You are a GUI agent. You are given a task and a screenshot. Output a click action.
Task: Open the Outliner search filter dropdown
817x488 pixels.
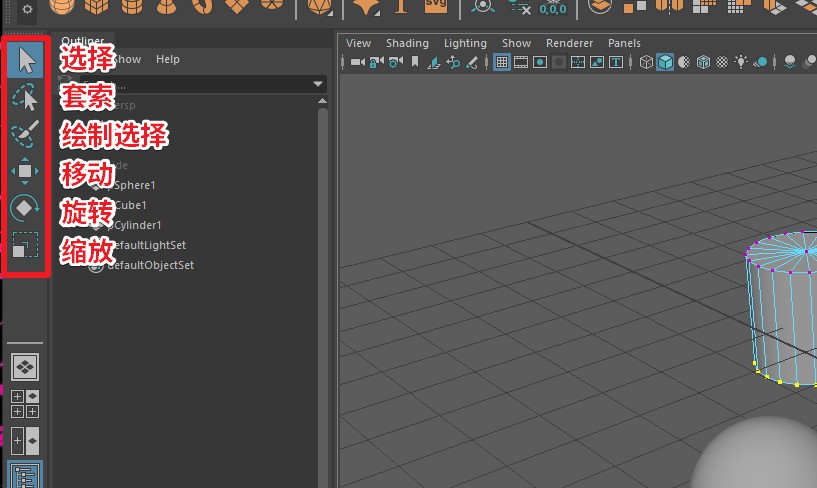click(x=318, y=85)
